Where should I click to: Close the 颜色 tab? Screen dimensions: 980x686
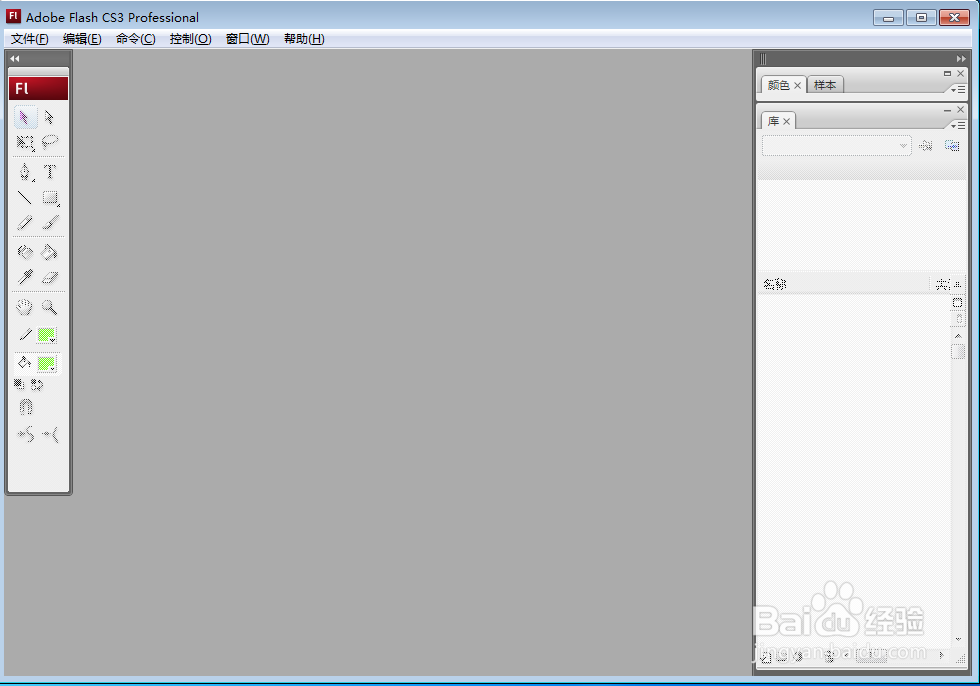click(798, 86)
